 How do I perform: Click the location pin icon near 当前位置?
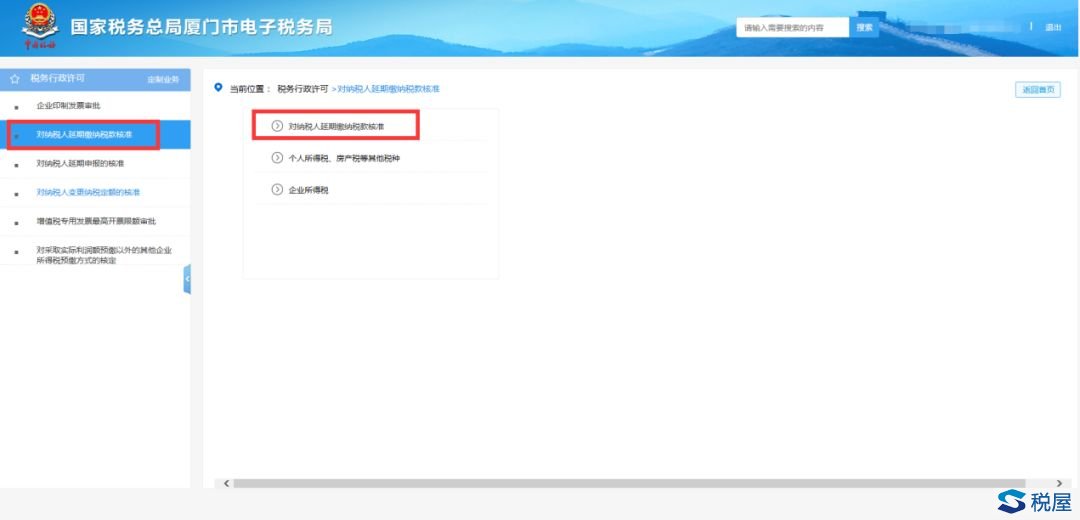coord(219,88)
